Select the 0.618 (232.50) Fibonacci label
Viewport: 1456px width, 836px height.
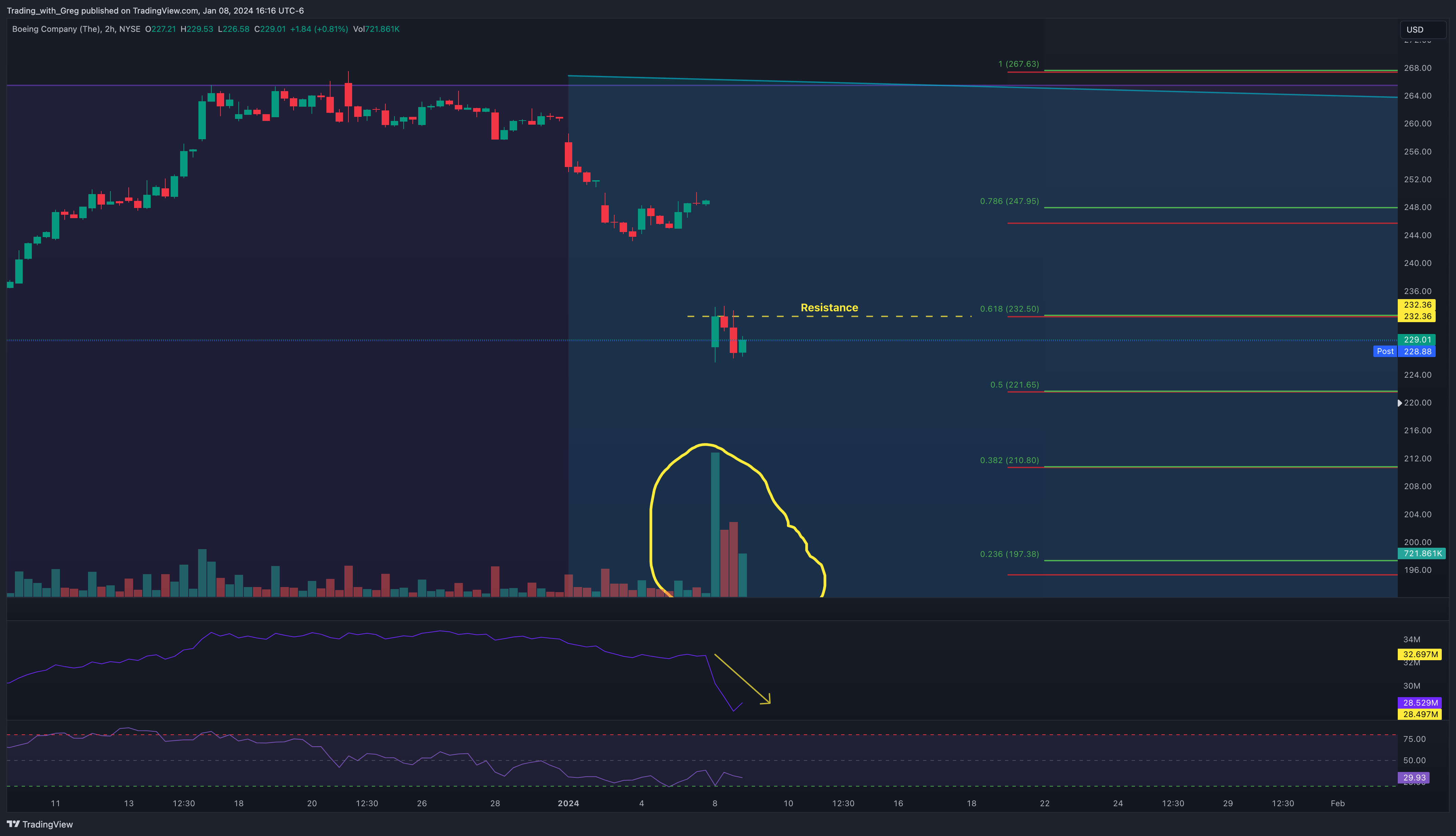(x=1009, y=309)
